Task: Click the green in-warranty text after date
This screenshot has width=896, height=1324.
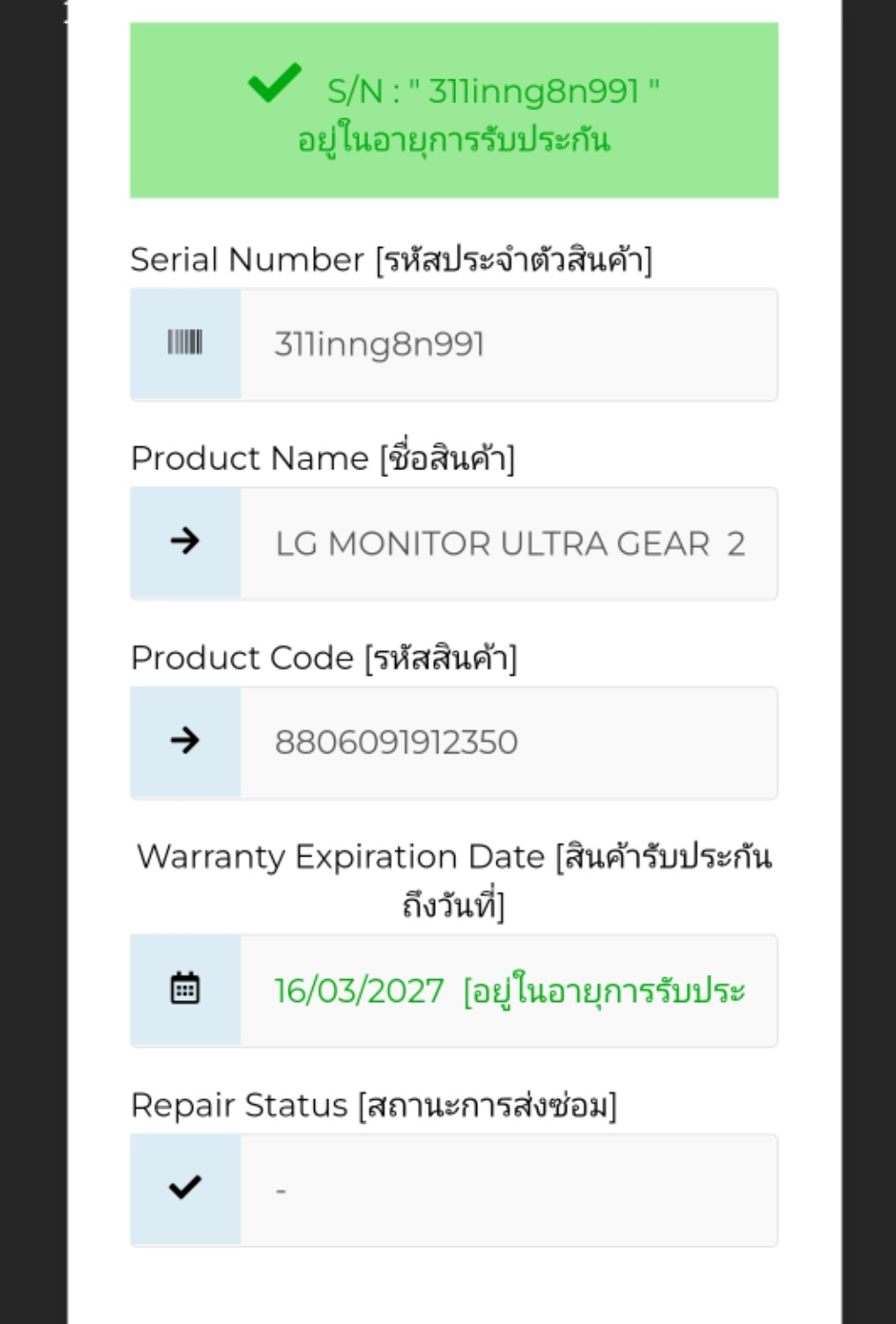Action: click(604, 991)
